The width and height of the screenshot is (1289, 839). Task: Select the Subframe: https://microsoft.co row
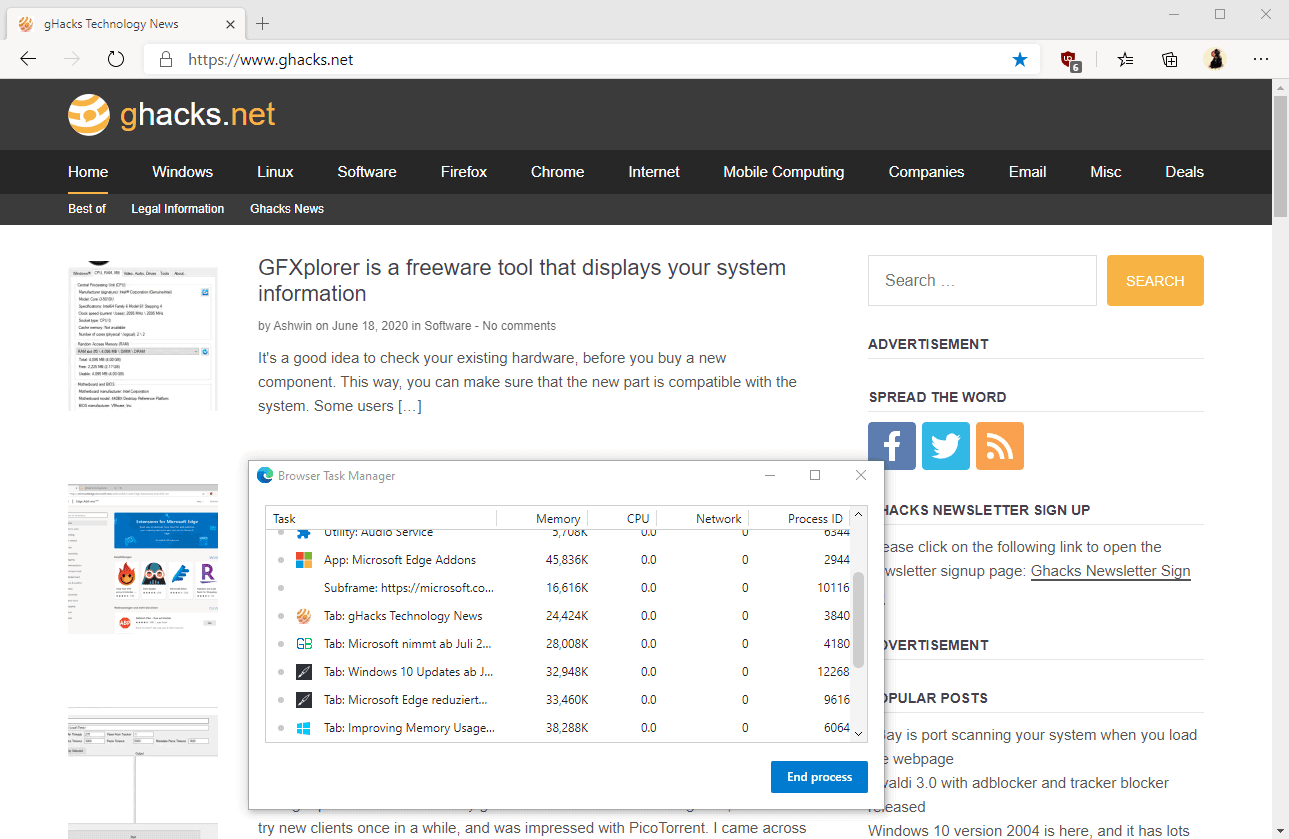(558, 588)
